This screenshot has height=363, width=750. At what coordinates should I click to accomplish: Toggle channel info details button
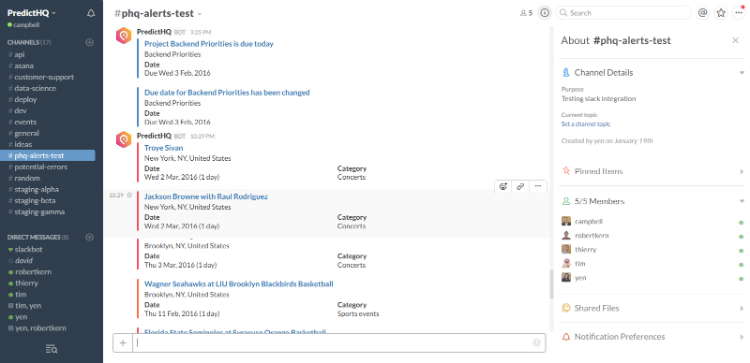[x=544, y=13]
